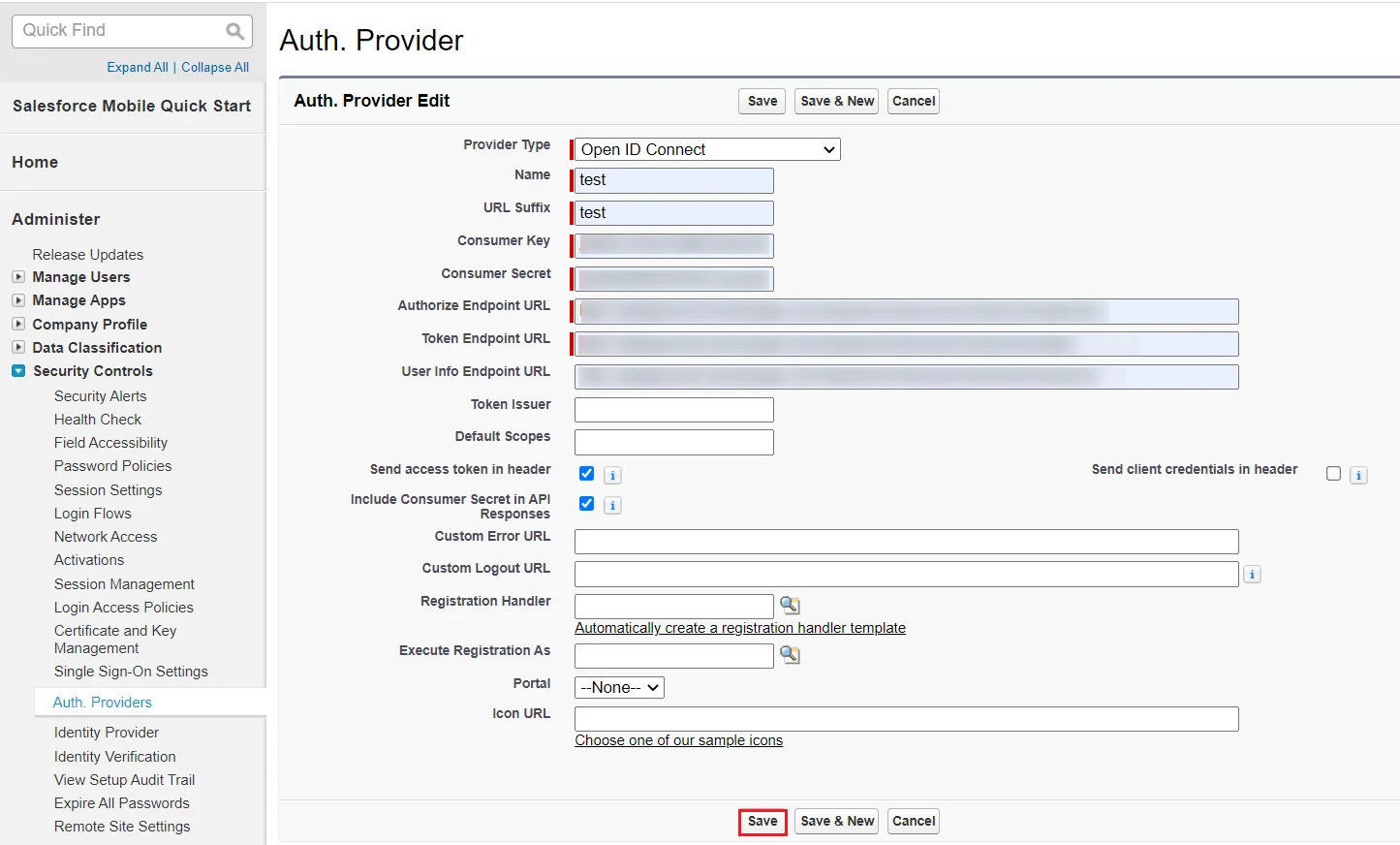Open lookup icon next to Registration Handler
Screen dimensions: 1400x845
pos(790,606)
